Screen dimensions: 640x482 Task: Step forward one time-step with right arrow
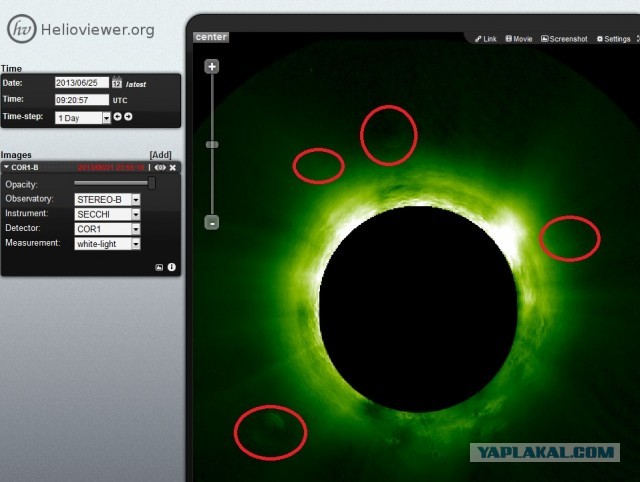(x=128, y=117)
